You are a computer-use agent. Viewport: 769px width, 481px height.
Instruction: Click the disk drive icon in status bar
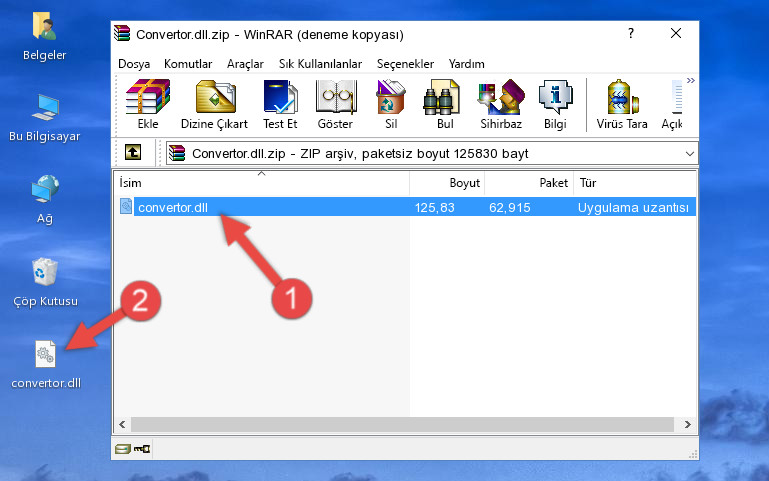[123, 448]
